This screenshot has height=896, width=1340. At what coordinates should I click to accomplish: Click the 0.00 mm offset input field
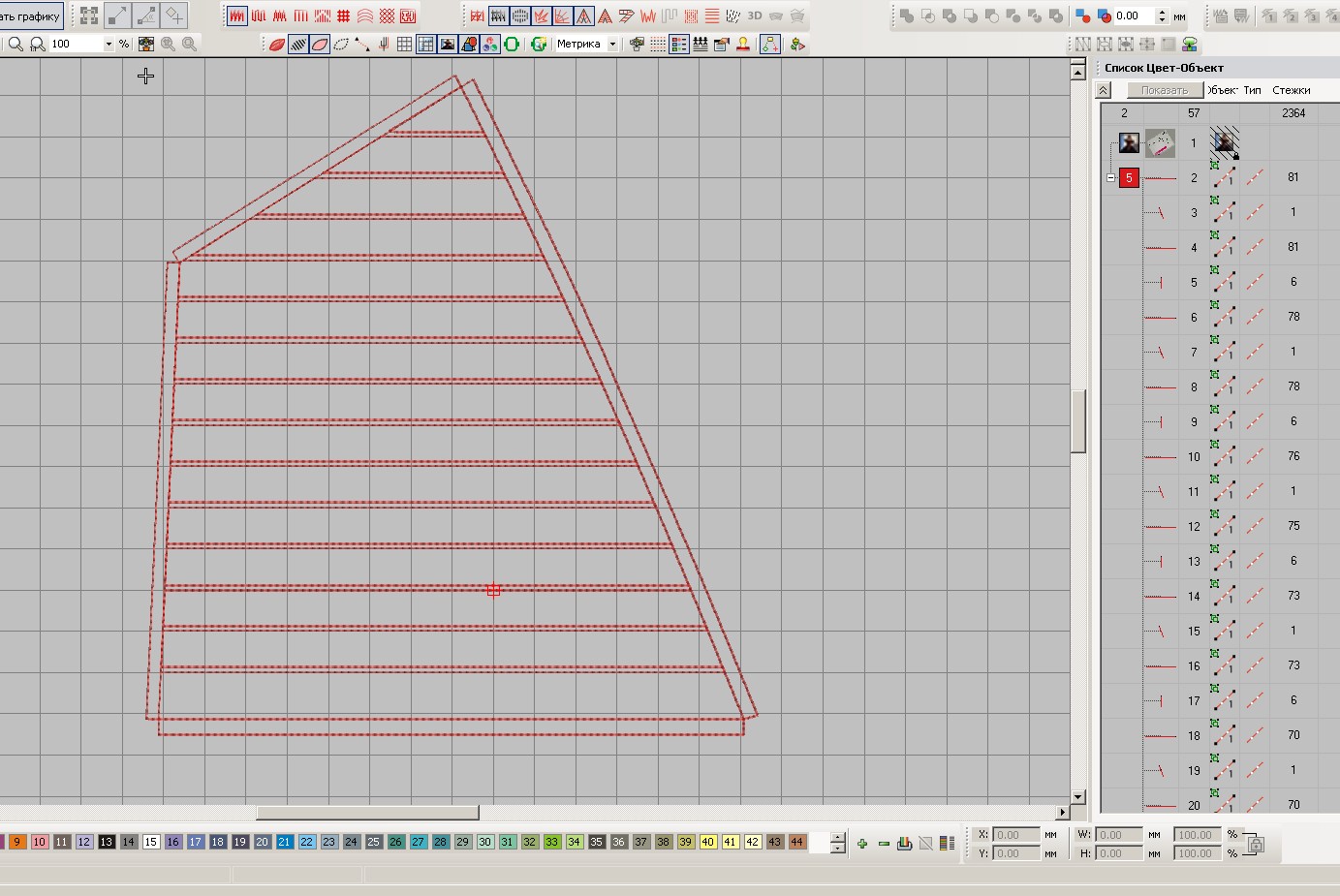pos(1135,16)
